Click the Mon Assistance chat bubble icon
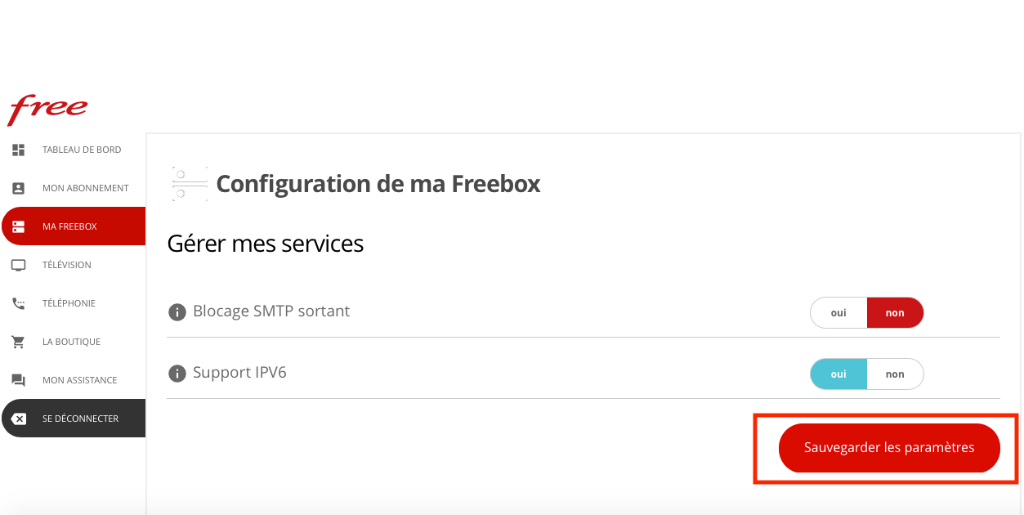 pos(18,381)
